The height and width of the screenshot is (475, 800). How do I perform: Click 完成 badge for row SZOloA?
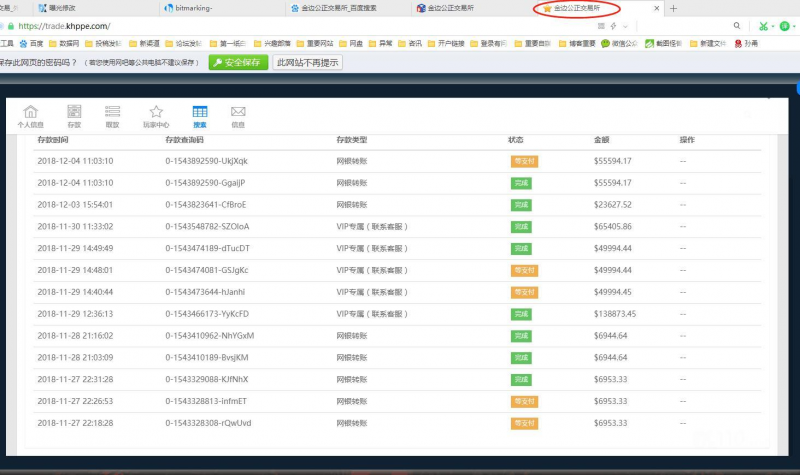[521, 227]
